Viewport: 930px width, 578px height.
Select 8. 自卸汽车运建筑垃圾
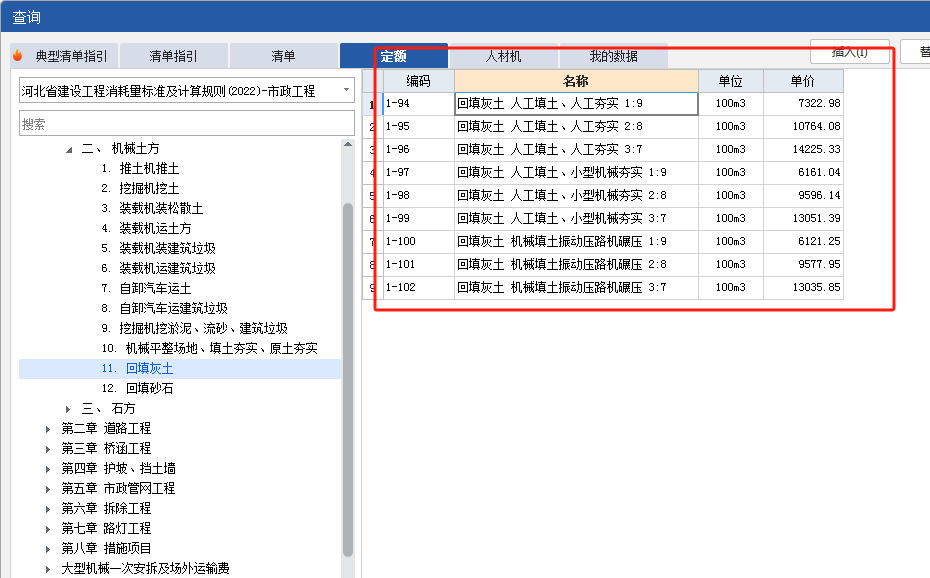[164, 308]
